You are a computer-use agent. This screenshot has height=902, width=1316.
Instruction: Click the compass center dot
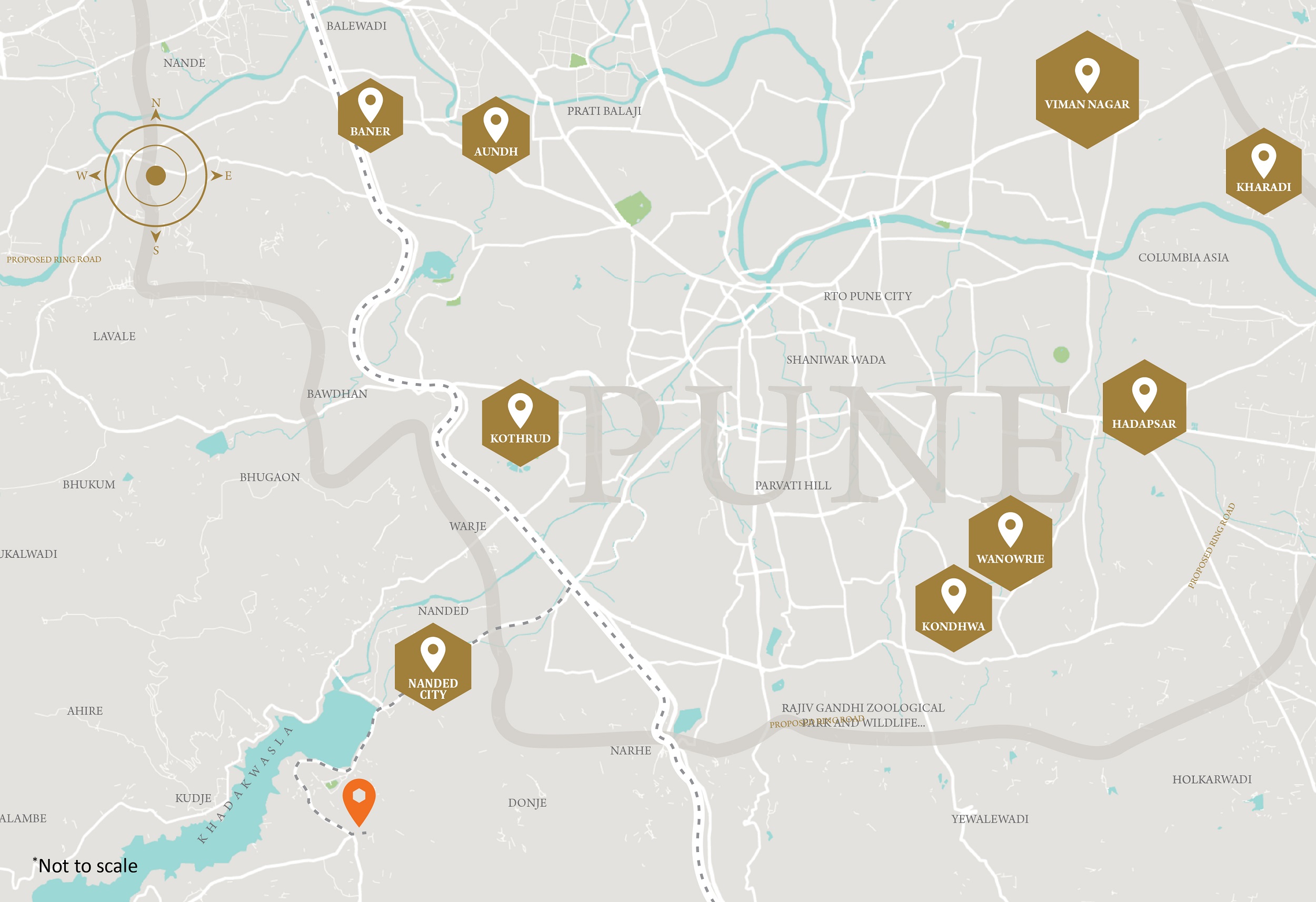[156, 176]
